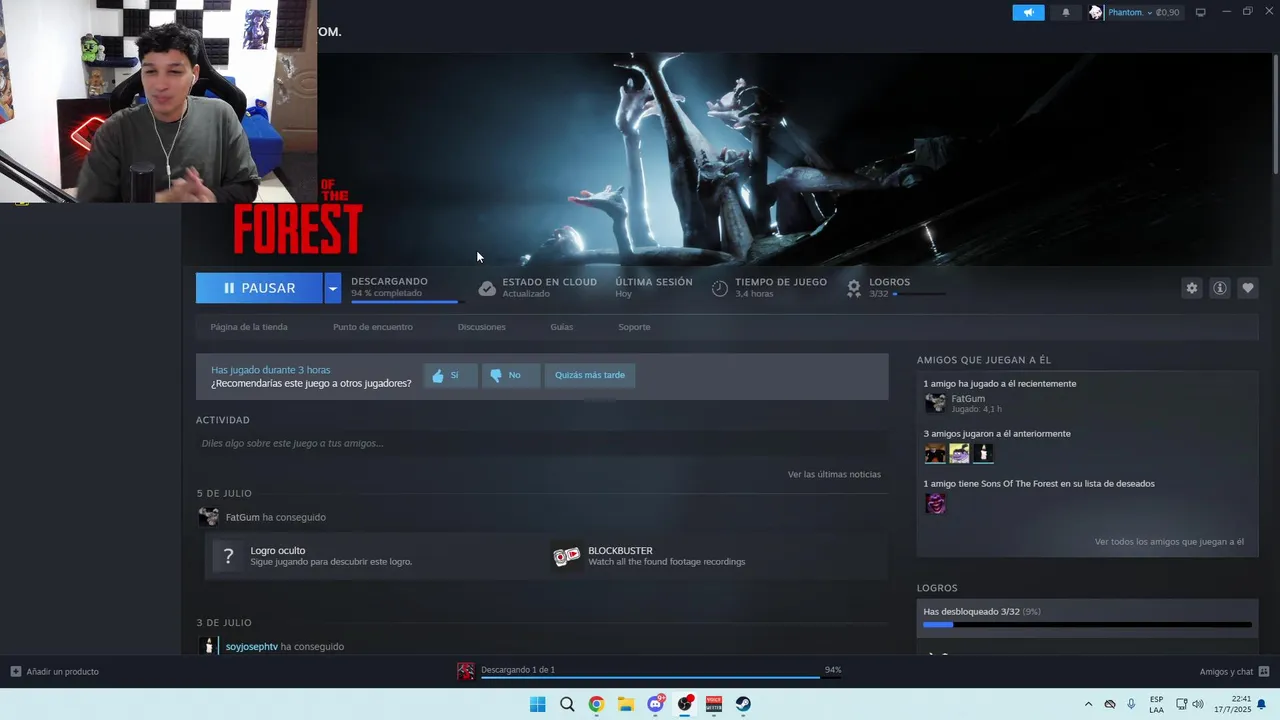Click the achievements progress bar in LOGROS panel
1280x720 pixels.
[1087, 625]
